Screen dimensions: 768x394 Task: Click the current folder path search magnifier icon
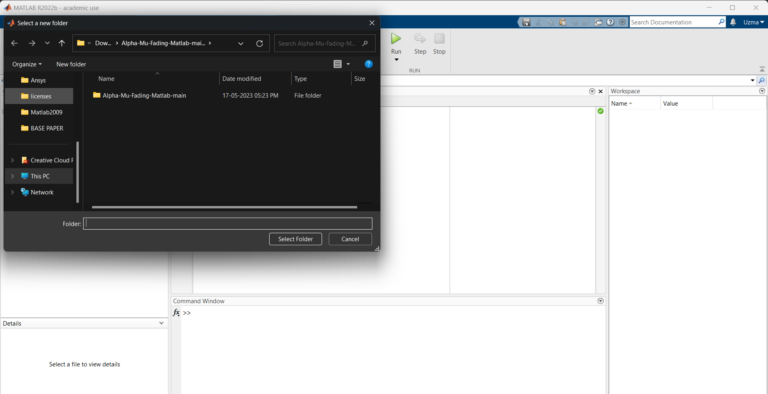pyautogui.click(x=762, y=80)
